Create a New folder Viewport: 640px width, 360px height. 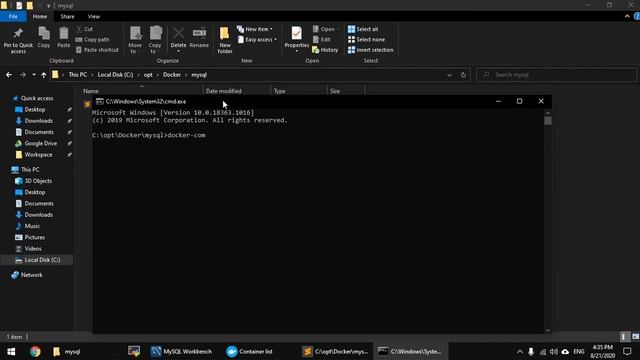point(225,40)
